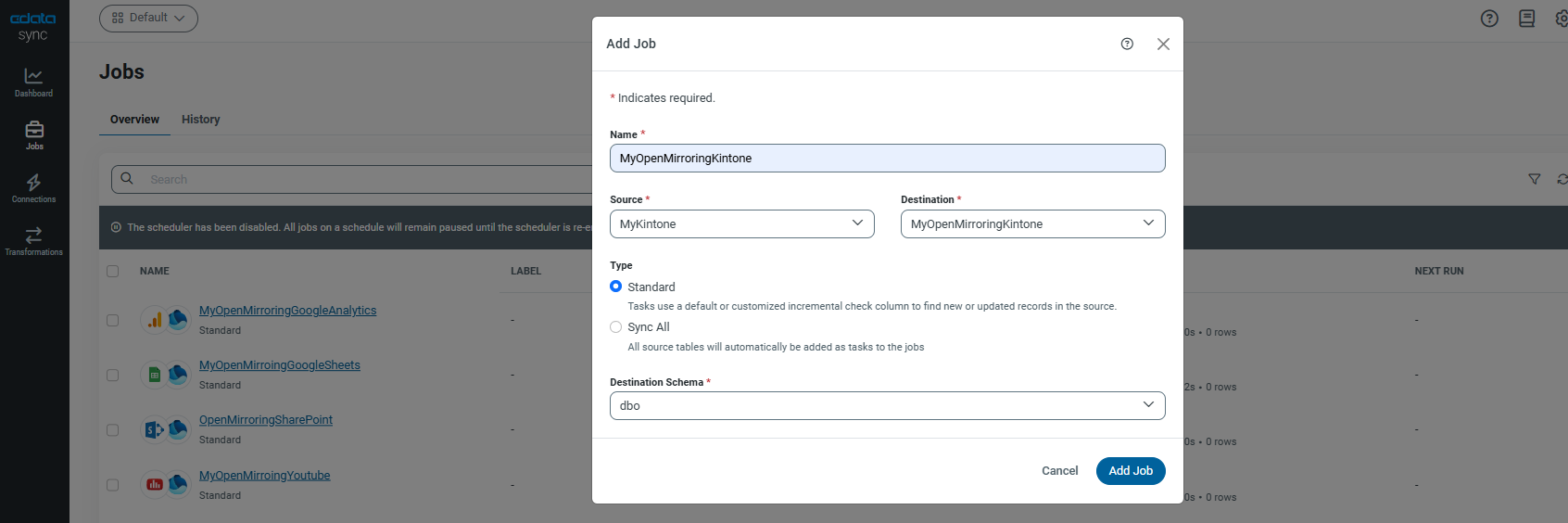This screenshot has height=523, width=1568.
Task: Check the MyOpenMirroringGoogleAnalytics row checkbox
Action: 113,320
